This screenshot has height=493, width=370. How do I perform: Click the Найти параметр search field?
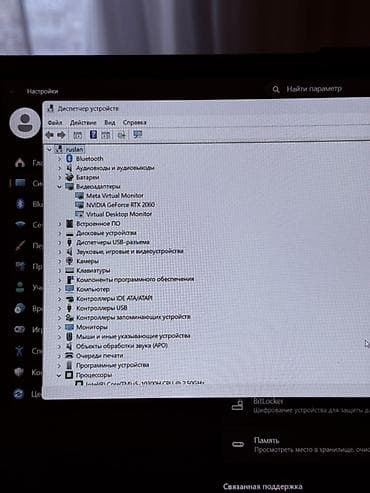click(x=314, y=89)
